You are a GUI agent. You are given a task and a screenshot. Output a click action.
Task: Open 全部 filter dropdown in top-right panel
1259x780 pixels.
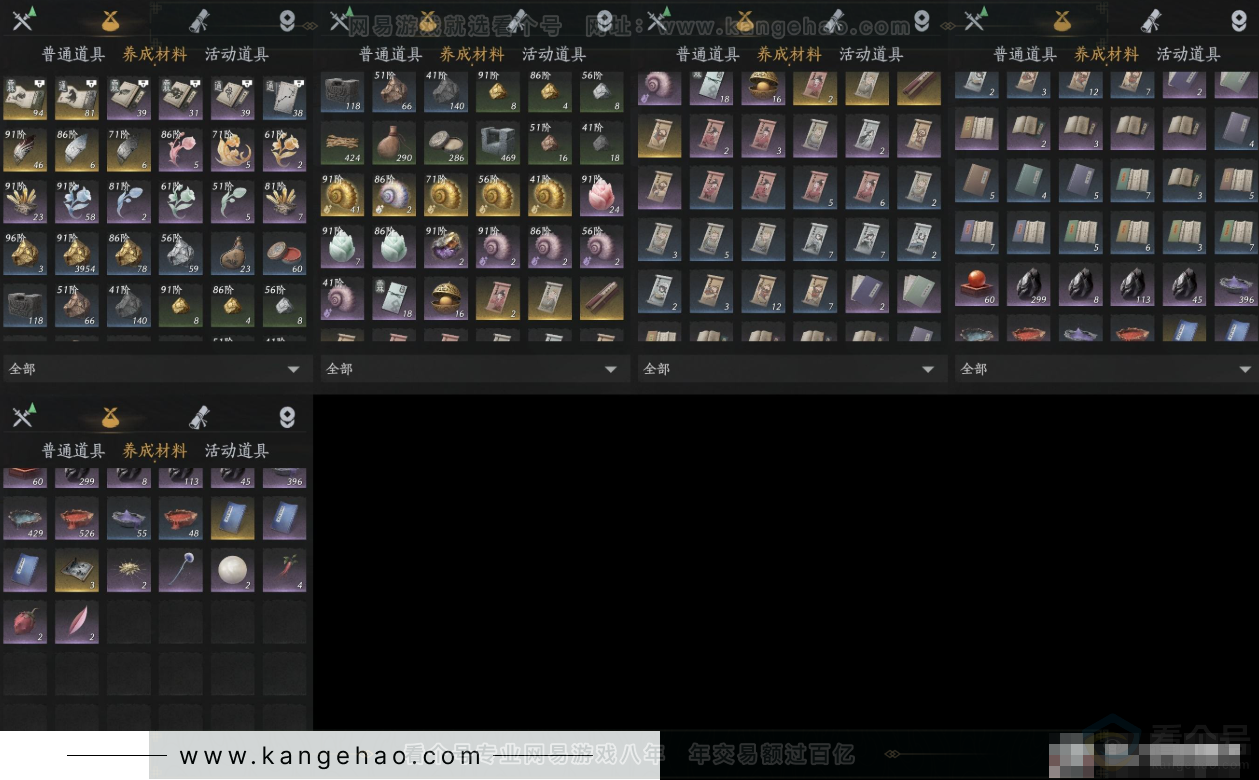[x=1107, y=369]
